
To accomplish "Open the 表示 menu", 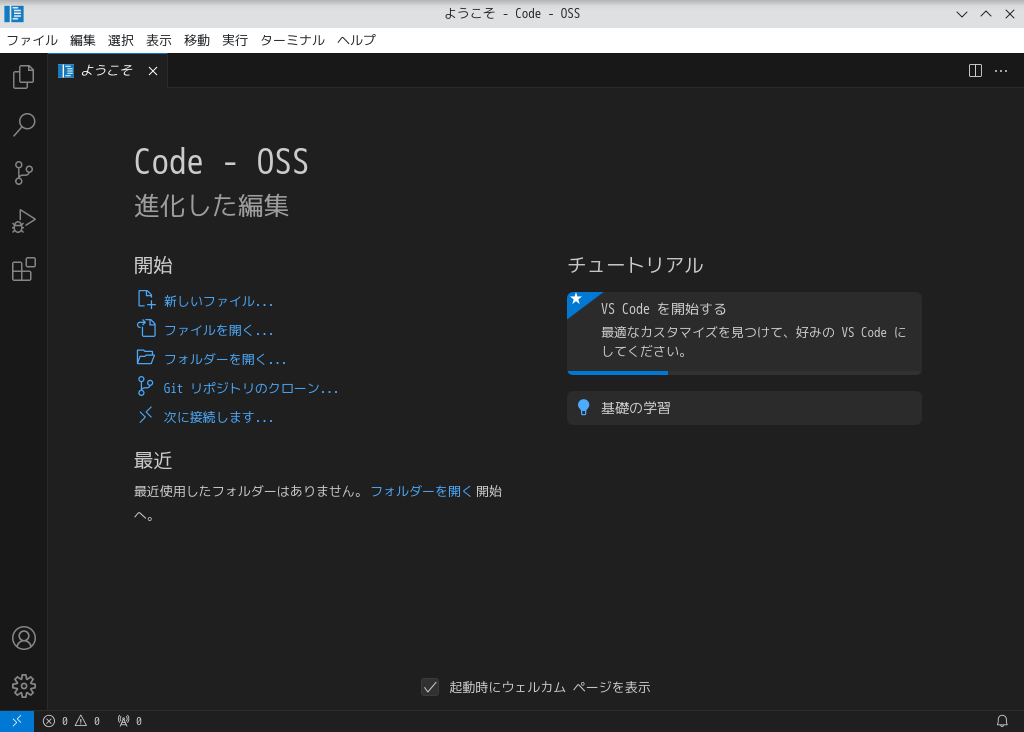I will [159, 40].
